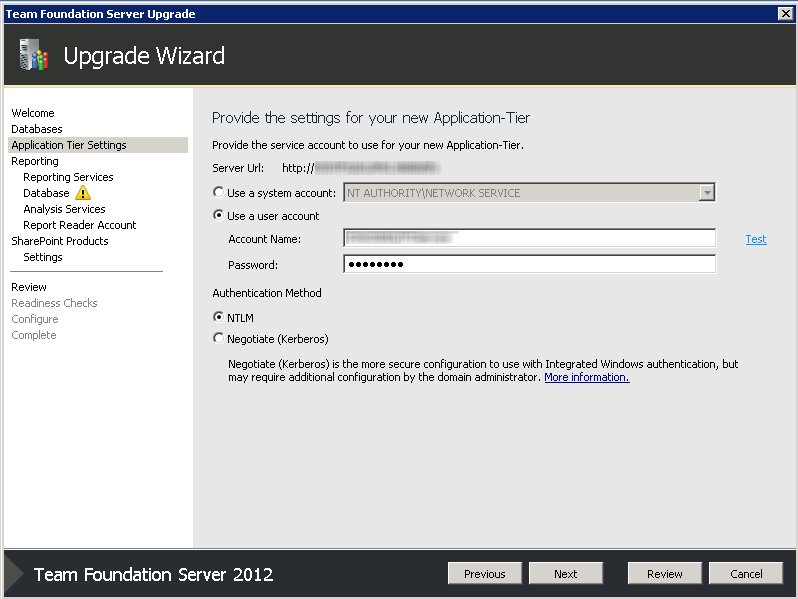Go to SharePoint Products step
Image resolution: width=798 pixels, height=599 pixels.
click(60, 241)
